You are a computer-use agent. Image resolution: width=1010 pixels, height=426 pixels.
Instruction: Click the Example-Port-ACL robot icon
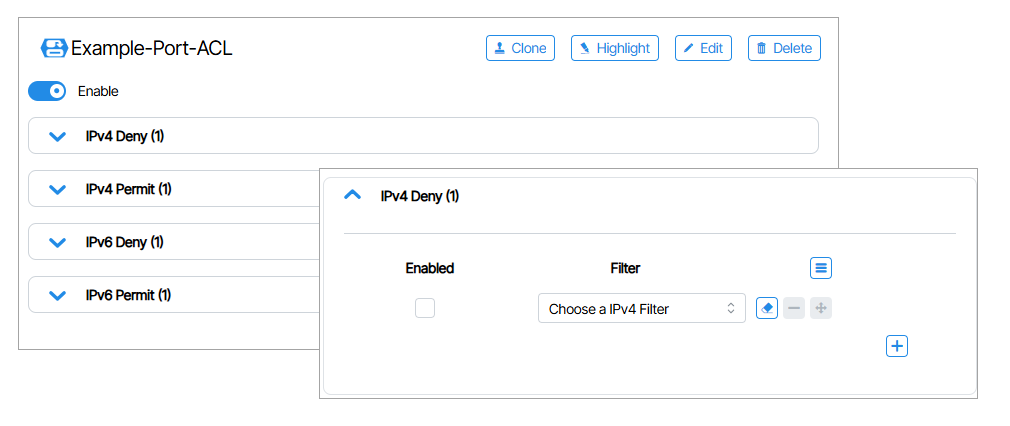coord(54,48)
